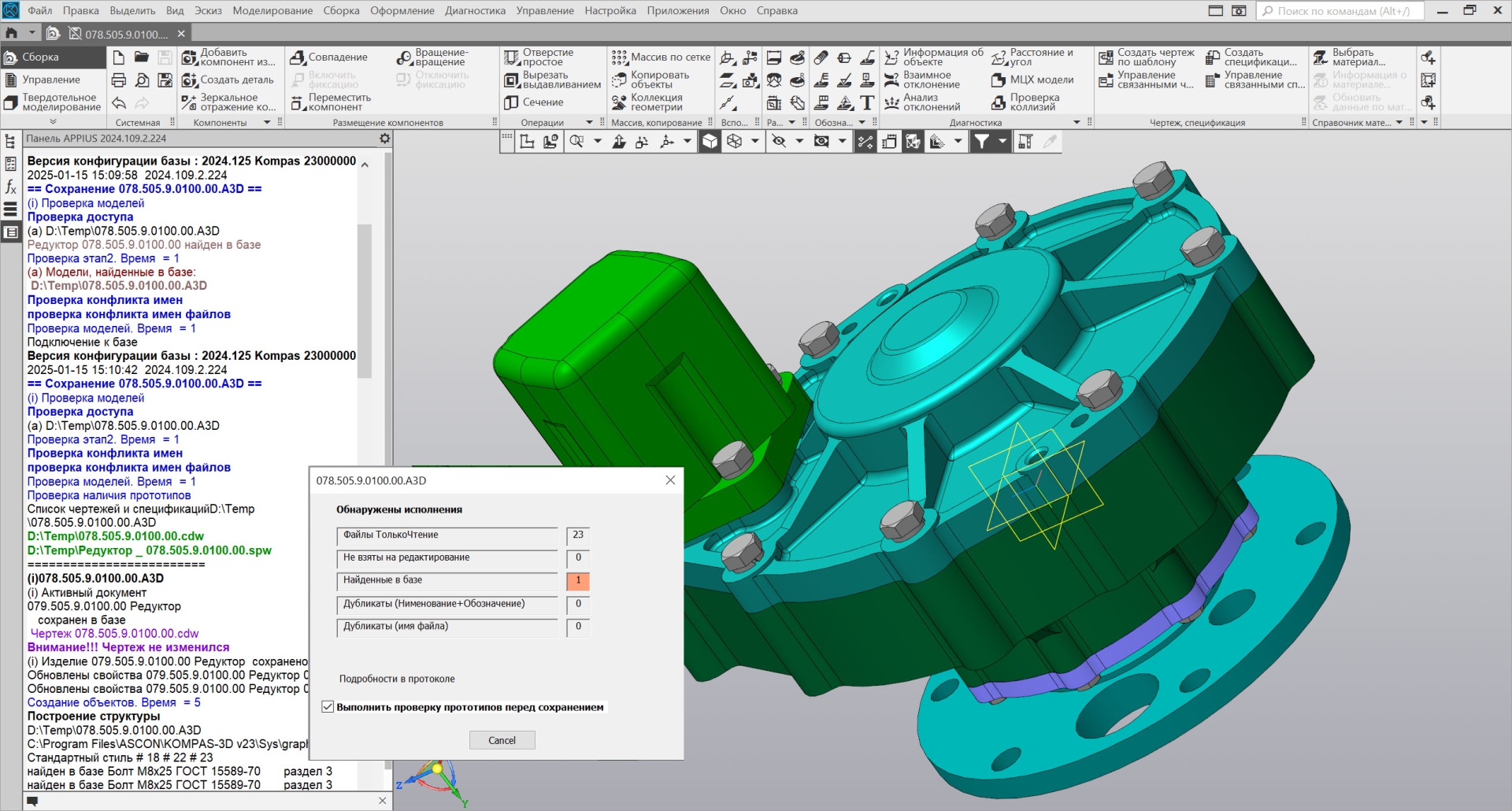Open the Сборка menu
Viewport: 1512px width, 811px height.
[341, 10]
